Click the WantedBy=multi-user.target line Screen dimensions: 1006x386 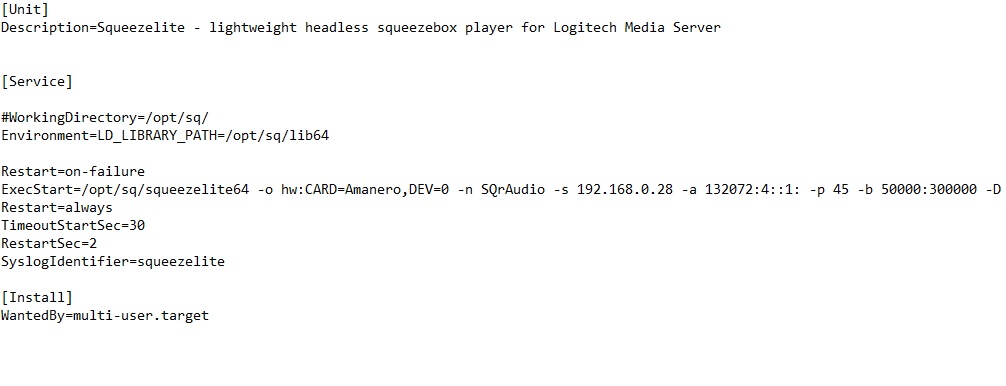point(105,315)
